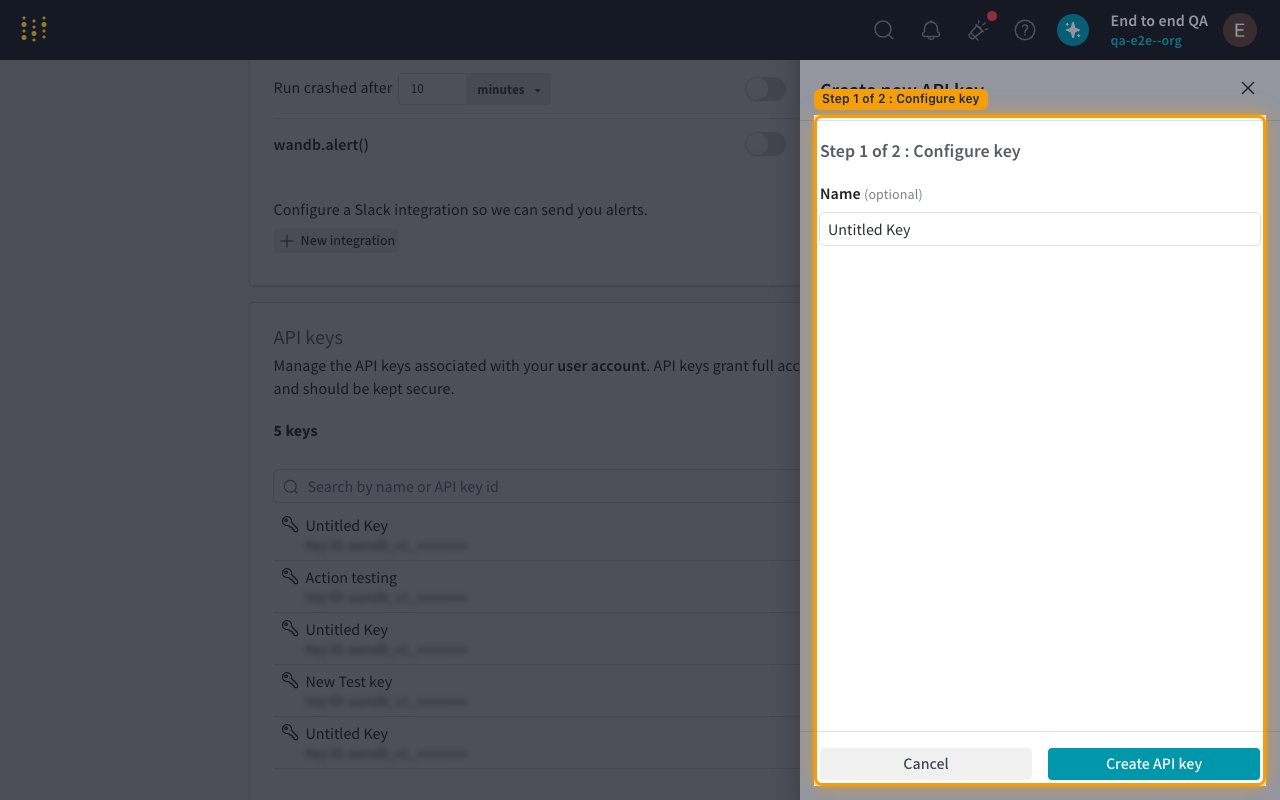Image resolution: width=1280 pixels, height=800 pixels.
Task: Toggle the Run crashed alert switch
Action: pos(766,89)
